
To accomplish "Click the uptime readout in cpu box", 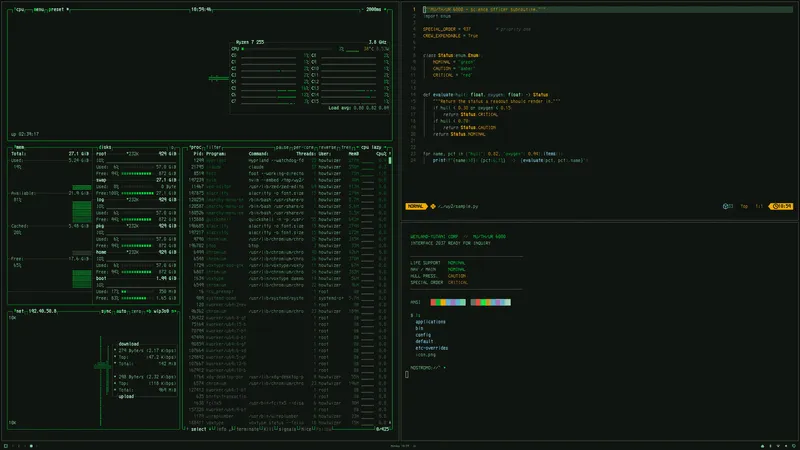I will pos(24,134).
